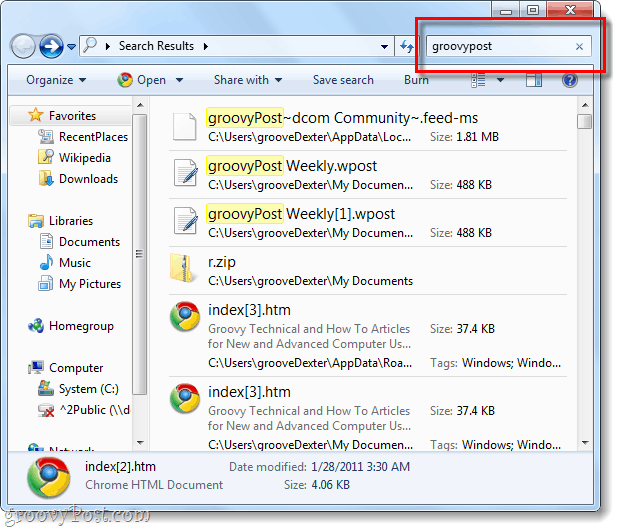Viewport: 621px width, 532px height.
Task: Open the address bar history dropdown
Action: point(384,47)
